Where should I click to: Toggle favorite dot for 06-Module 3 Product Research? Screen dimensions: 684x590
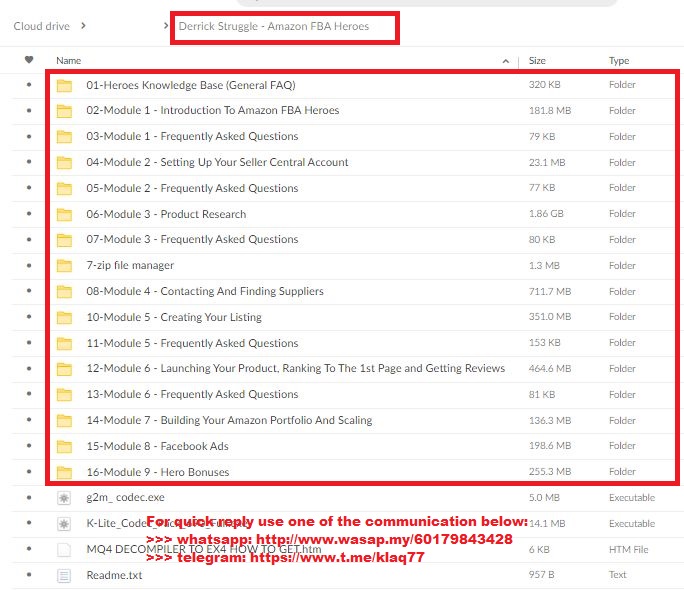(29, 214)
